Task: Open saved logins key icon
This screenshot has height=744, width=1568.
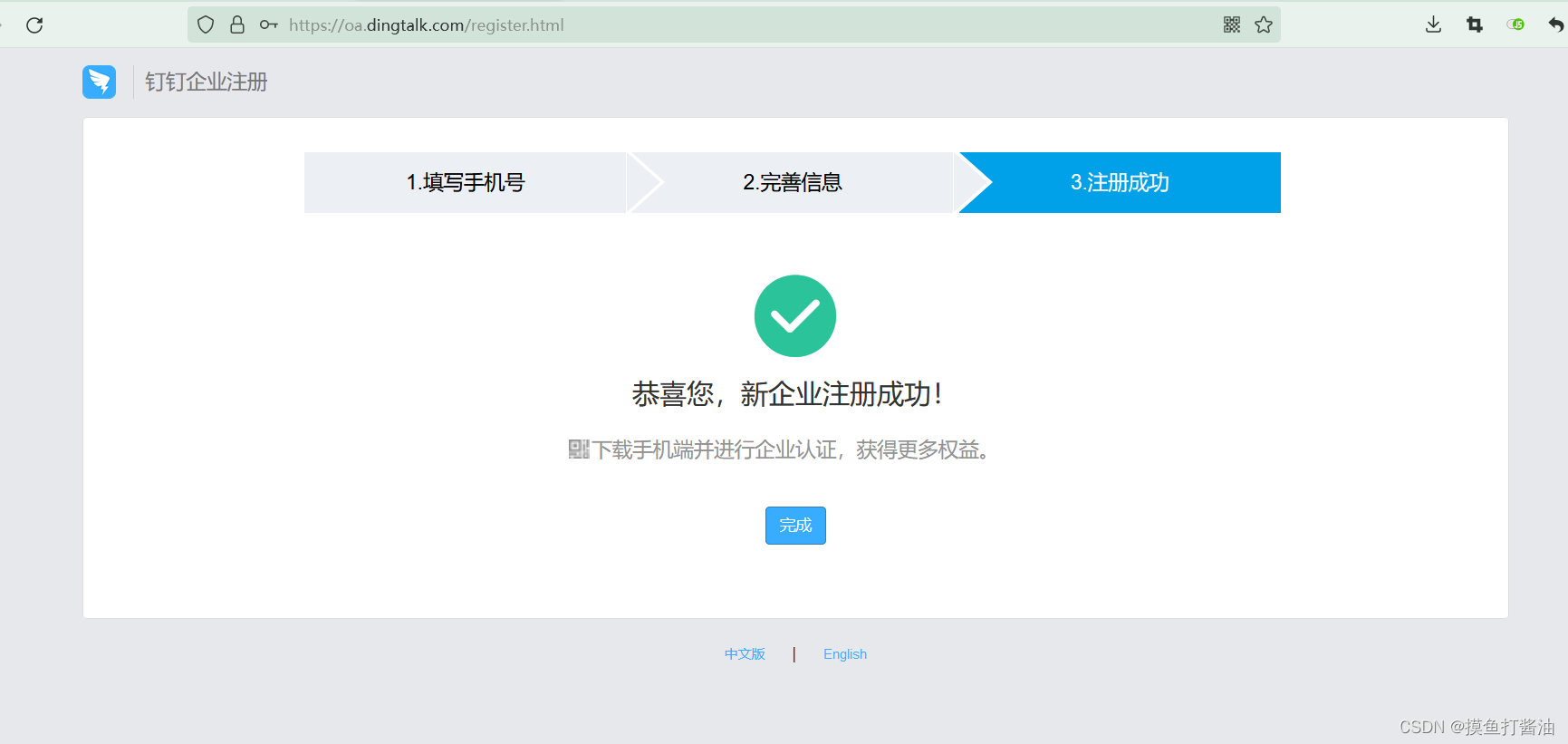Action: click(x=269, y=24)
